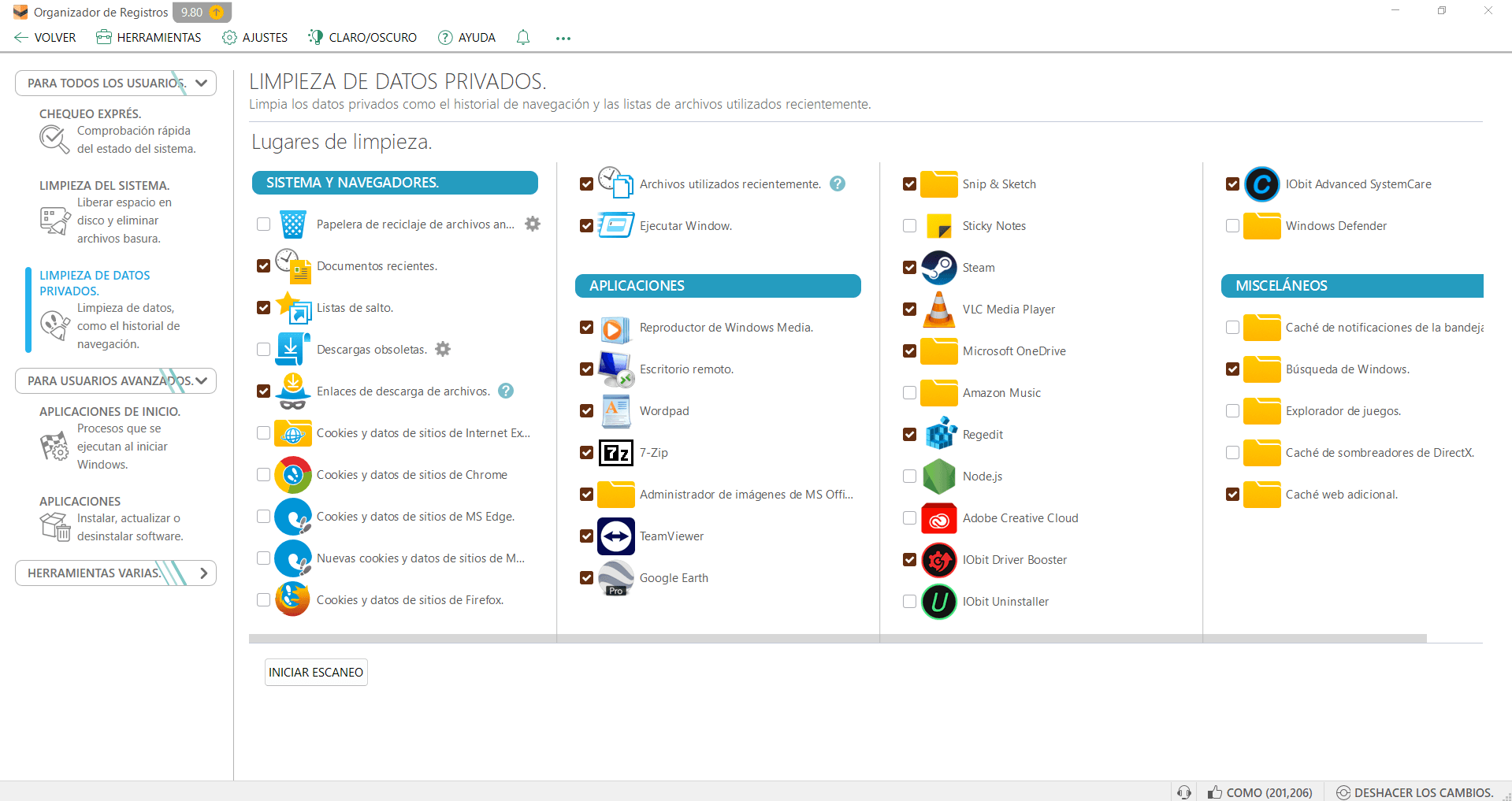The image size is (1512, 801).
Task: Click the TeamViewer icon
Action: coord(616,536)
